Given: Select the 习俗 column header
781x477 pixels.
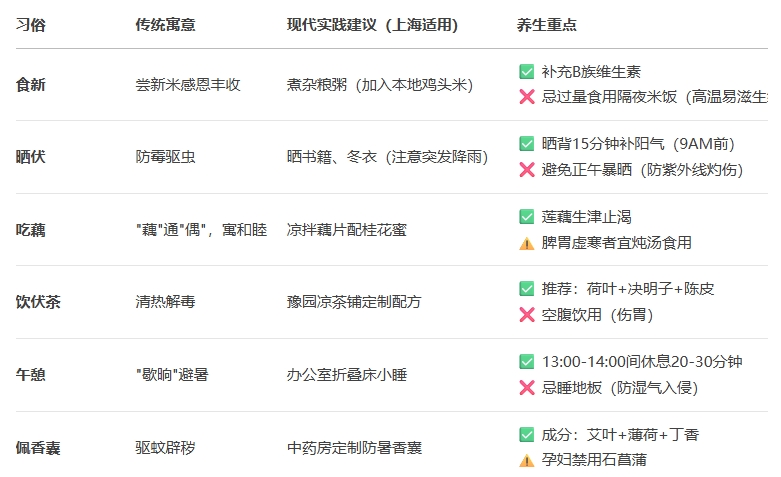Looking at the screenshot, I should coord(30,24).
